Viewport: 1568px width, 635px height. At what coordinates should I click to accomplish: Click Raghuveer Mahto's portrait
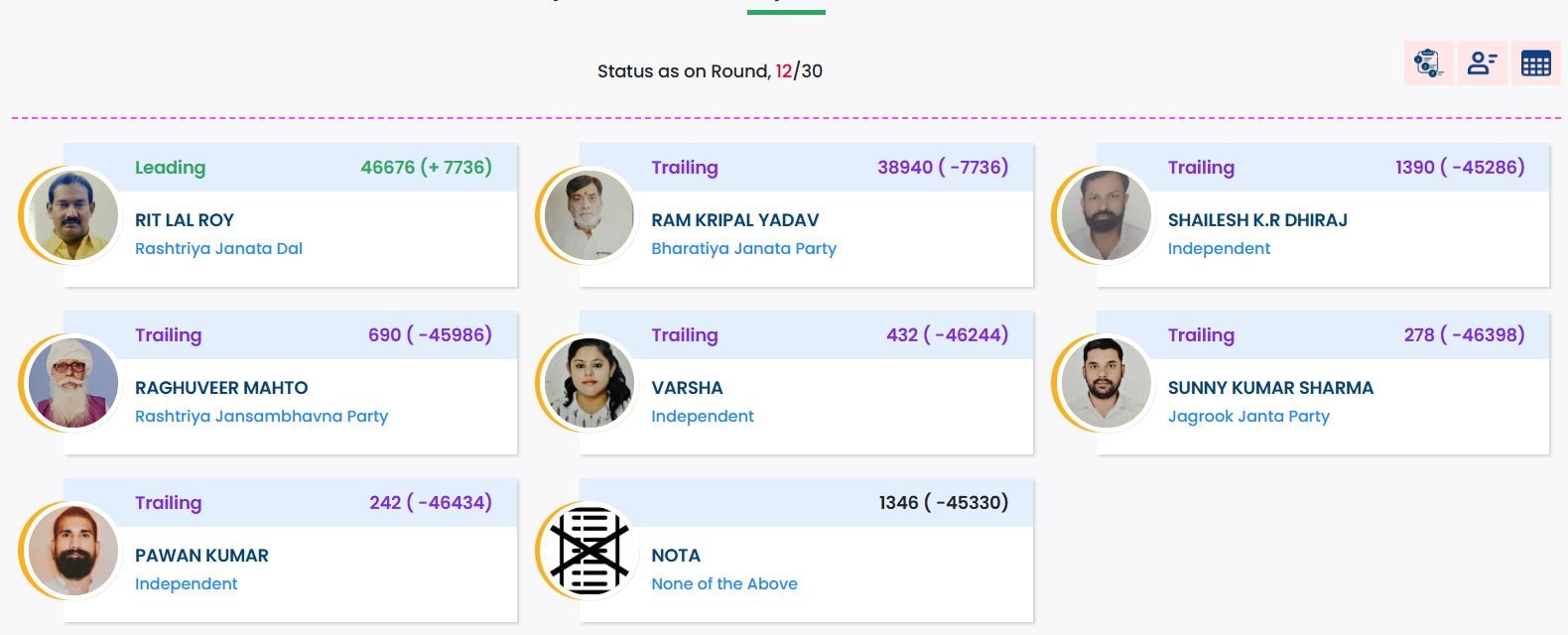[x=73, y=383]
